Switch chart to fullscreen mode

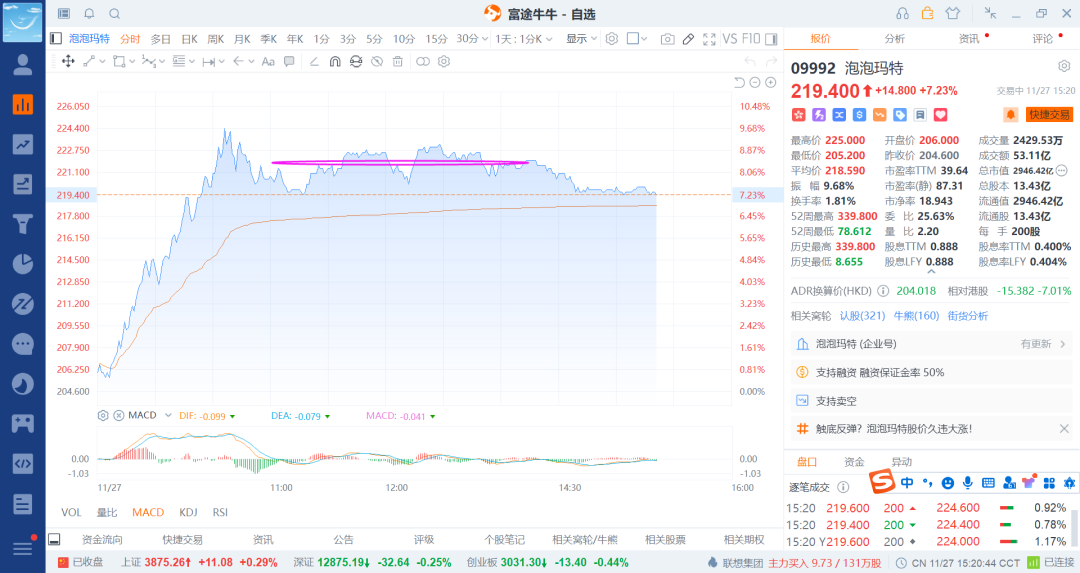click(709, 39)
